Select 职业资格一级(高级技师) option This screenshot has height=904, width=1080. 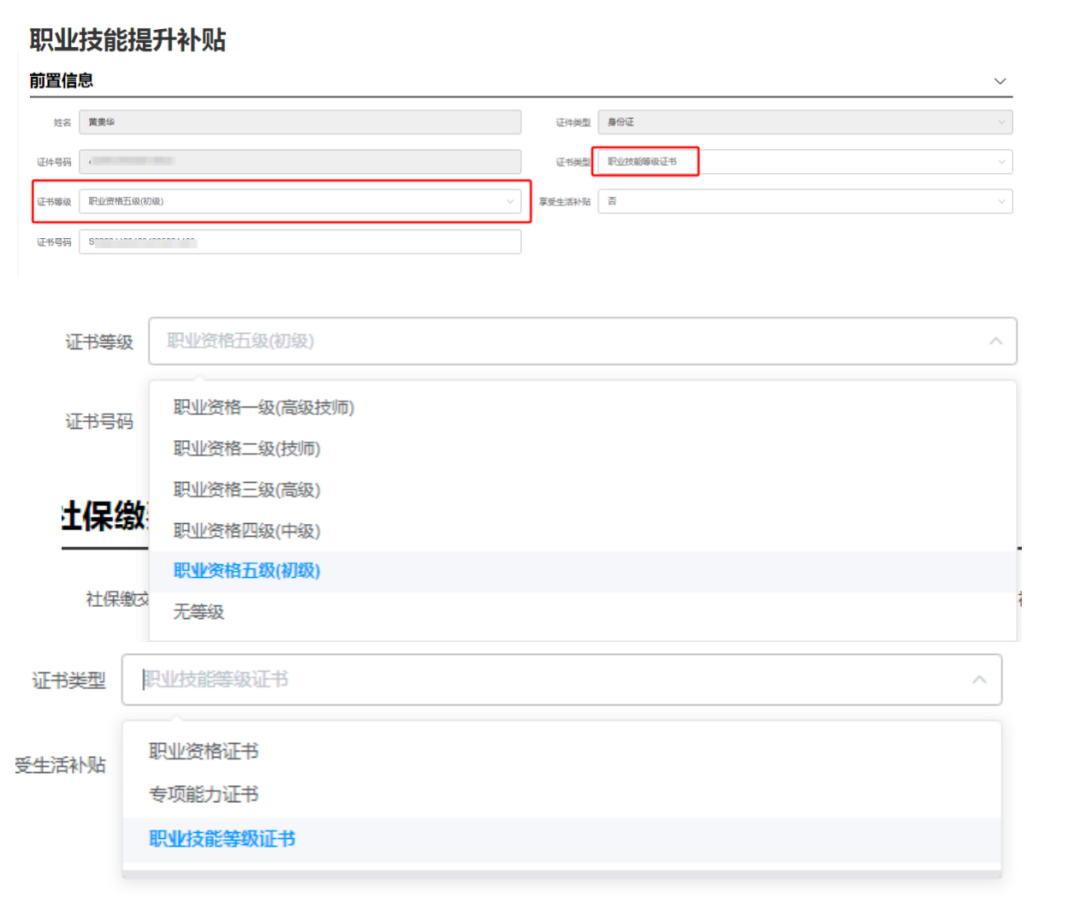pos(264,408)
